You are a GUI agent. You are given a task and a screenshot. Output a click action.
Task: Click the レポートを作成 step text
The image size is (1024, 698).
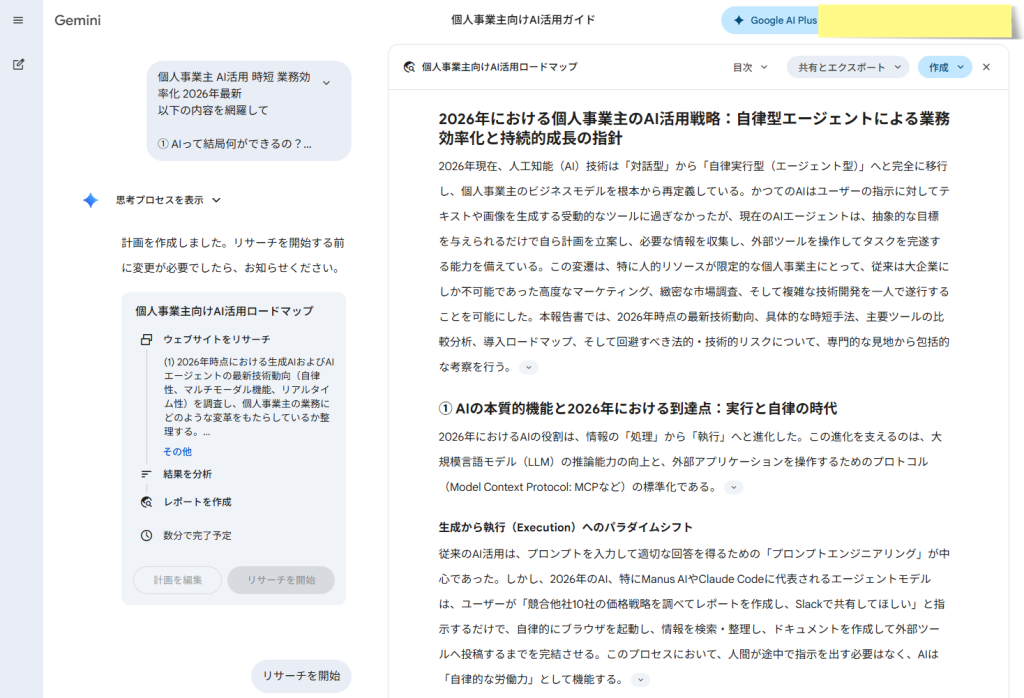[197, 502]
